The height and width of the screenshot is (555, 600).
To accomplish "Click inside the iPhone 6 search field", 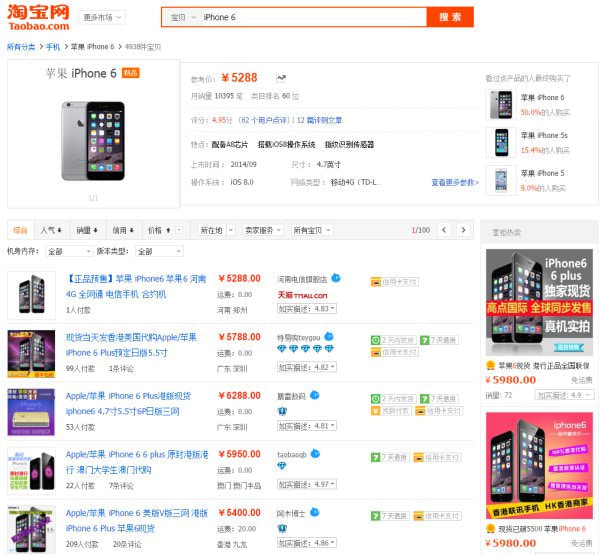I will tap(312, 17).
